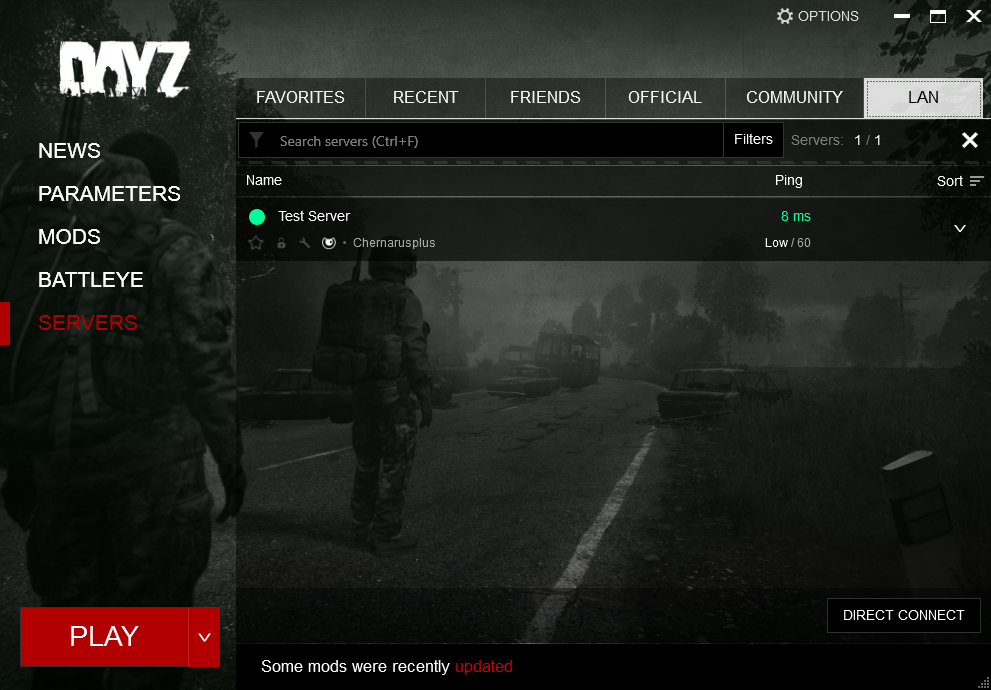
Task: Select the Community servers tab
Action: tap(794, 98)
